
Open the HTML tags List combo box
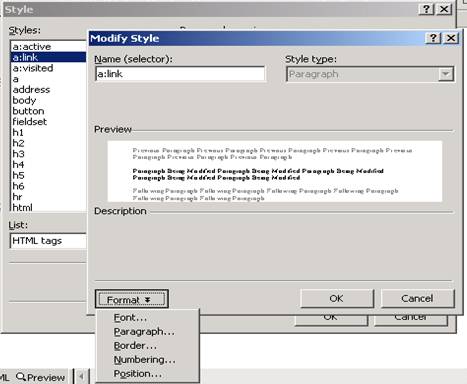click(x=48, y=241)
